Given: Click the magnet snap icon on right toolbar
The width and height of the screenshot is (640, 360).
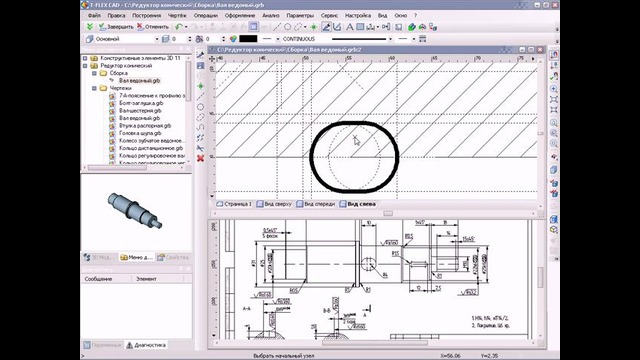Looking at the screenshot, I should pos(554,54).
